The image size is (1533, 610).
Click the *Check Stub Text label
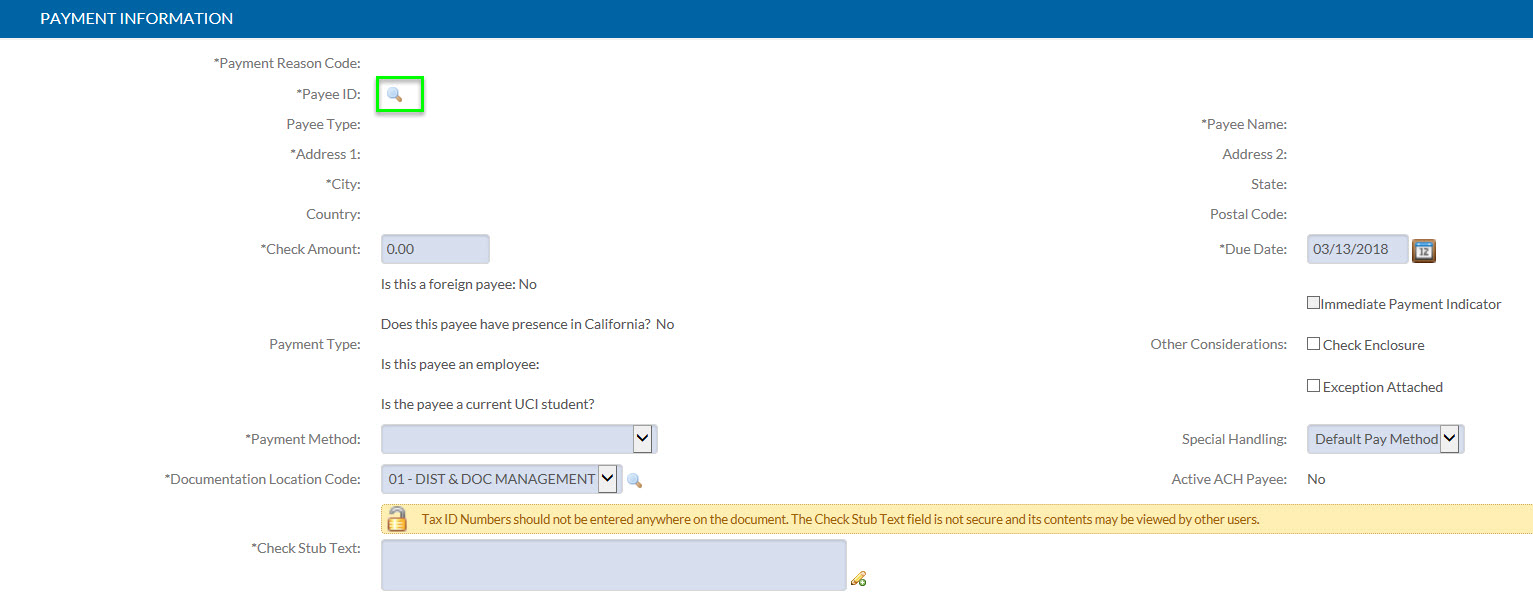[306, 548]
